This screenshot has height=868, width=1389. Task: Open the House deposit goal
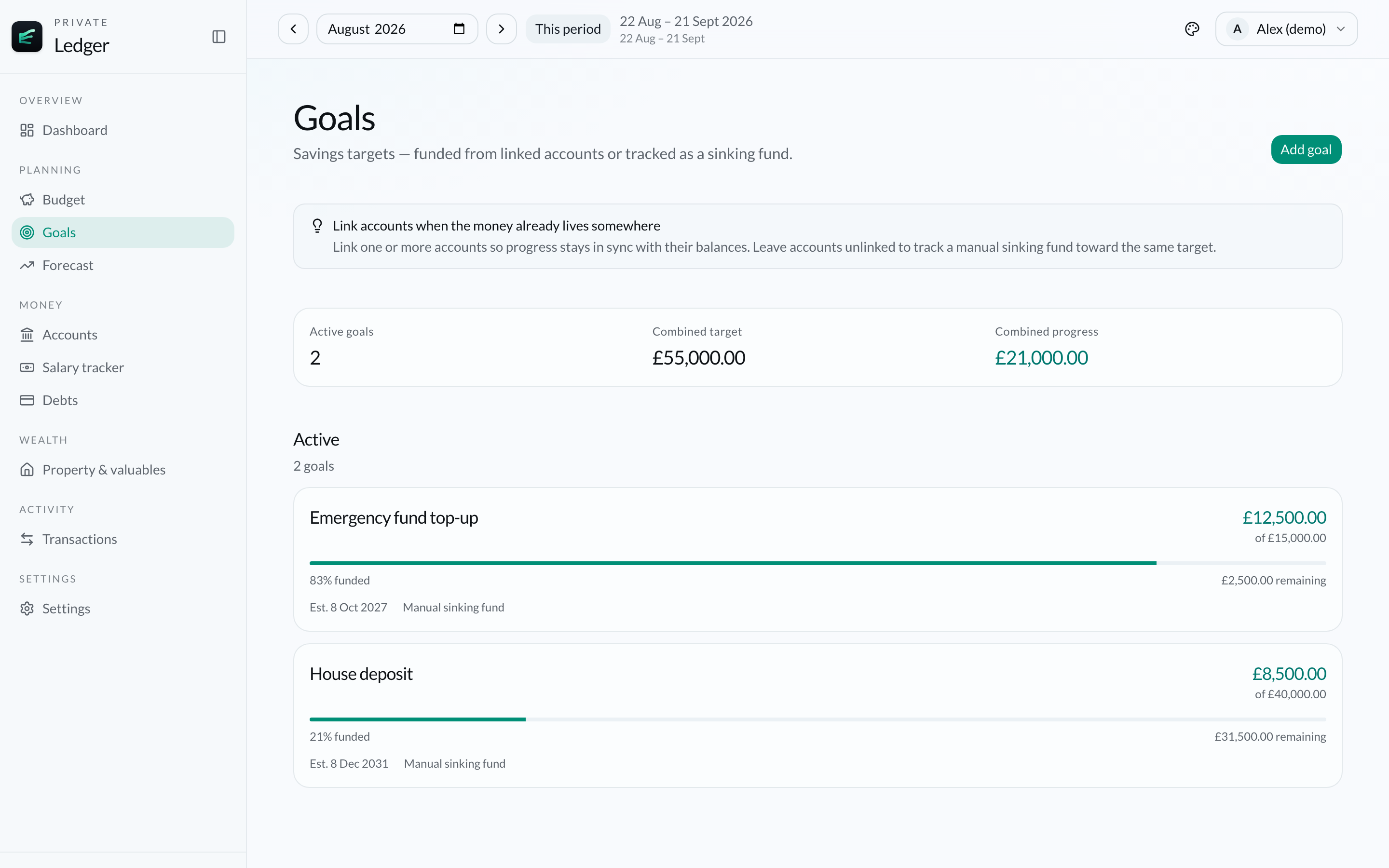(817, 715)
